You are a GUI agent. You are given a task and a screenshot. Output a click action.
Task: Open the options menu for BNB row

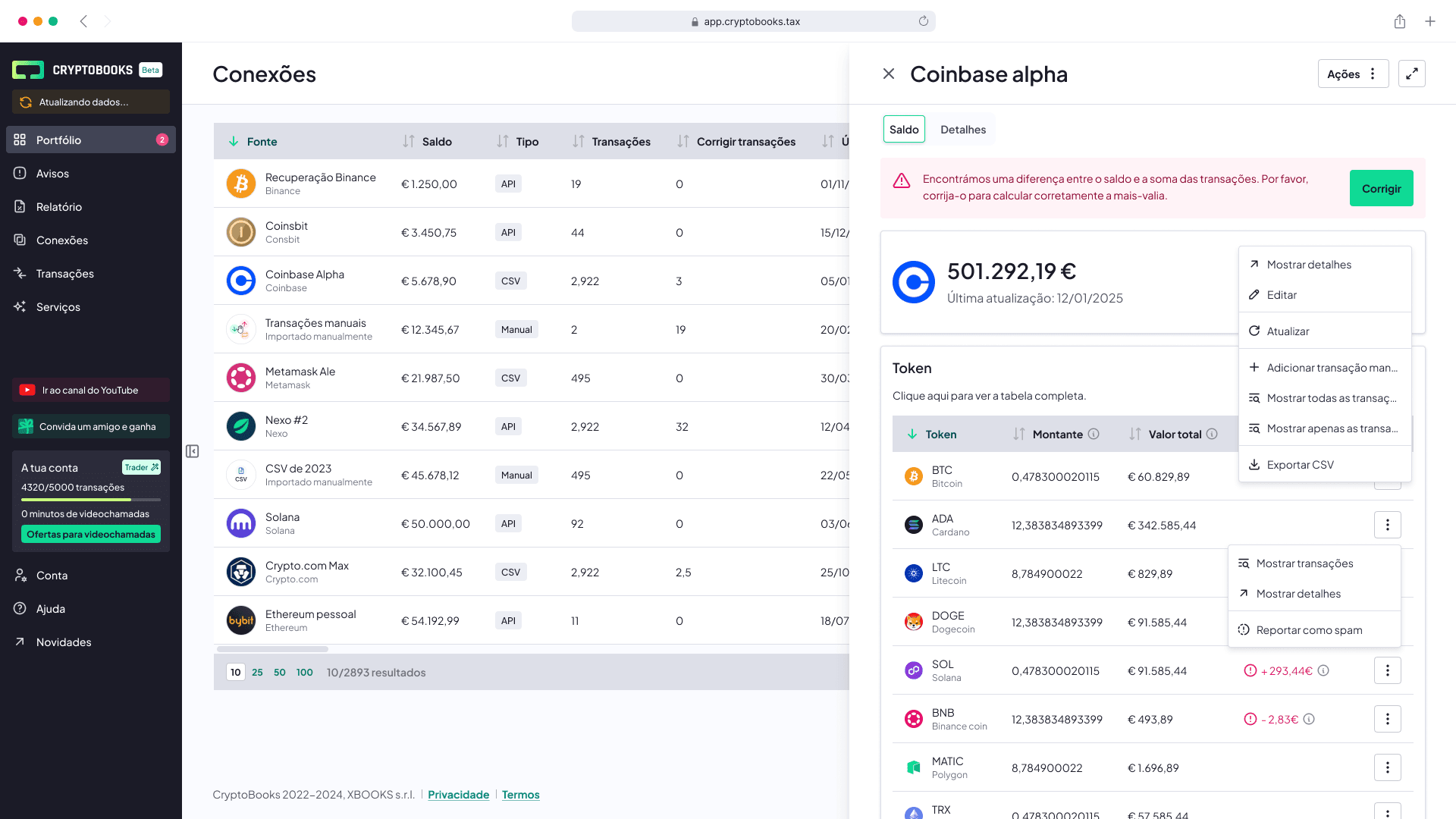click(1388, 719)
